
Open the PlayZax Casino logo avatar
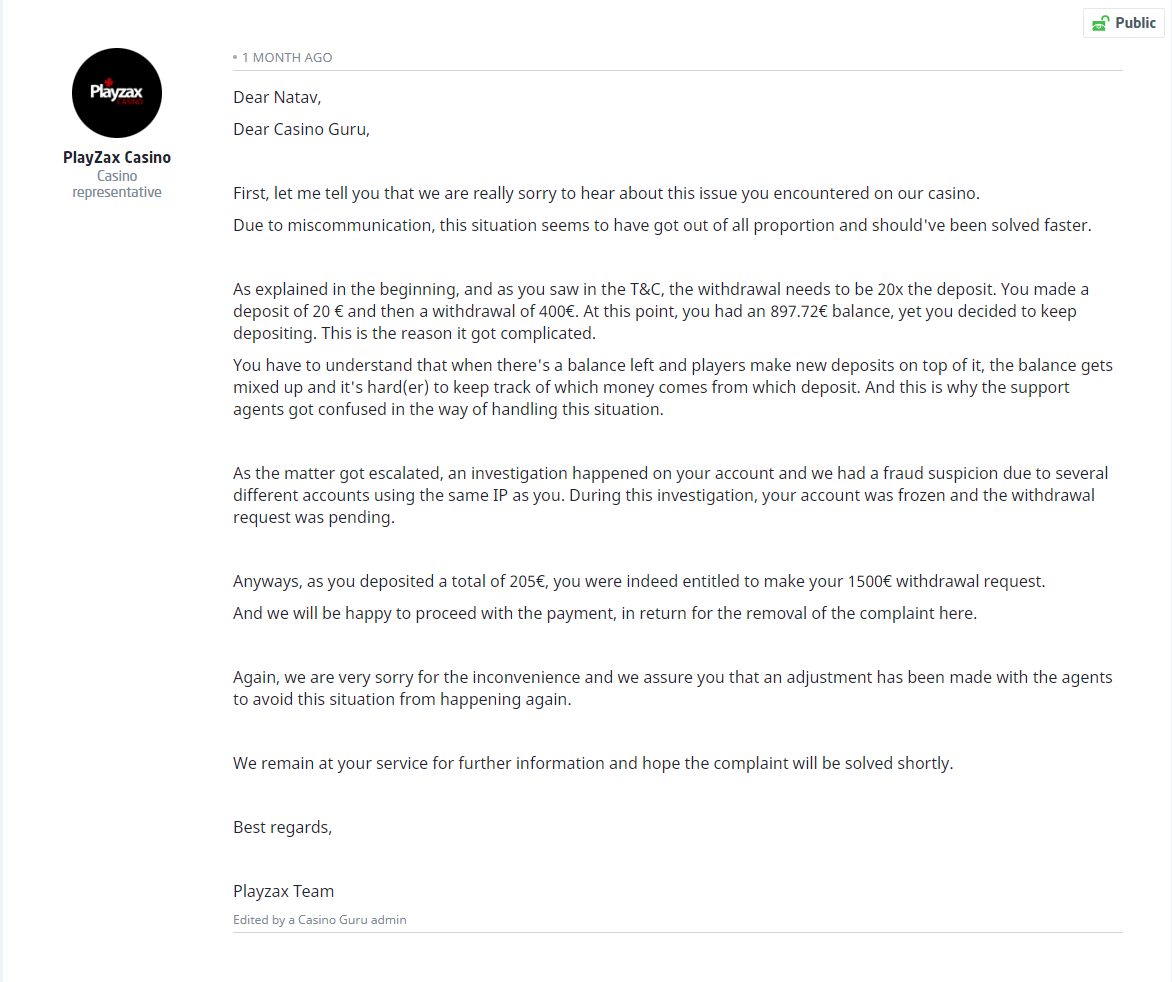(117, 93)
